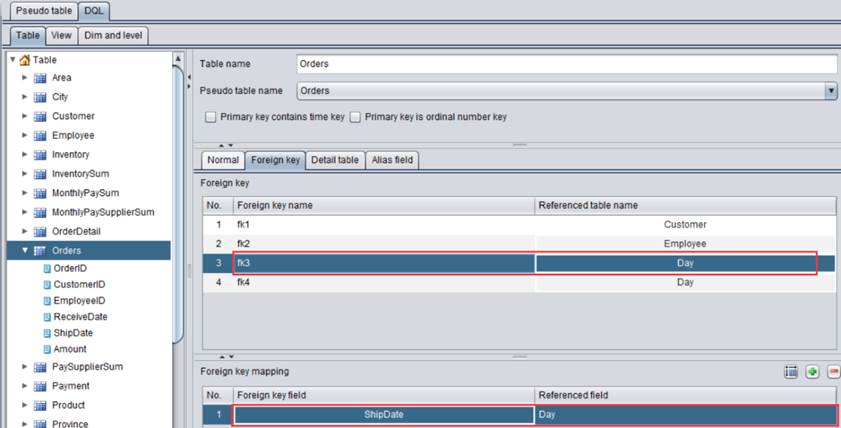This screenshot has width=841, height=428.
Task: Click the Orders table icon
Action: pos(40,251)
